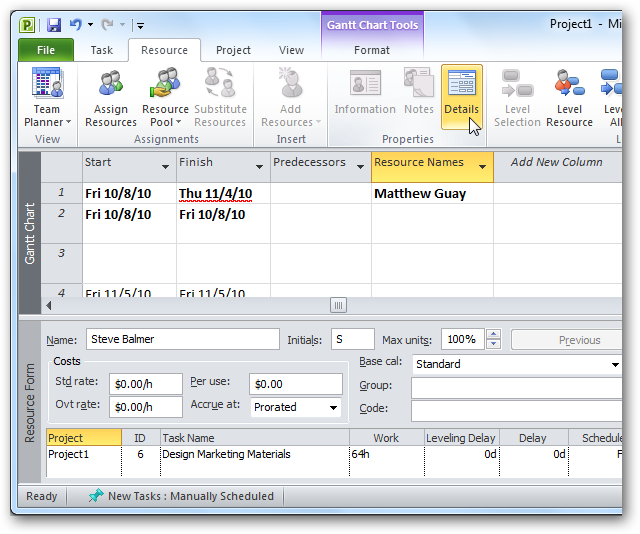Click the Per use cost field
The height and width of the screenshot is (534, 640).
click(x=296, y=384)
